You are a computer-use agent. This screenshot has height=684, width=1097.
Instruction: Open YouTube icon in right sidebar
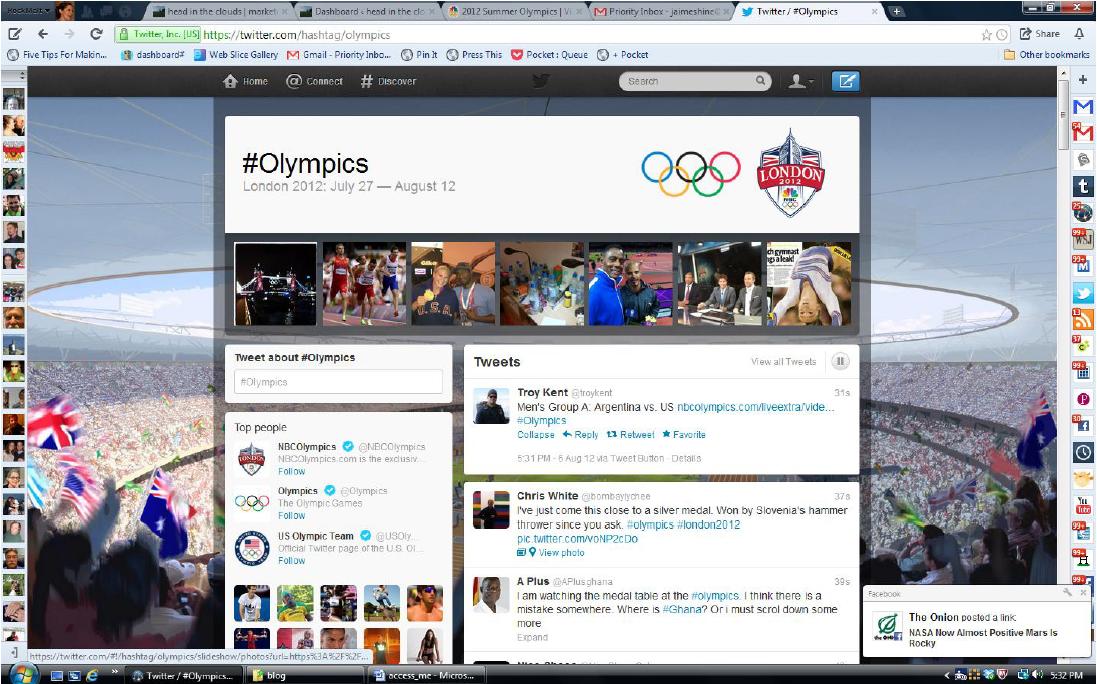pos(1082,508)
